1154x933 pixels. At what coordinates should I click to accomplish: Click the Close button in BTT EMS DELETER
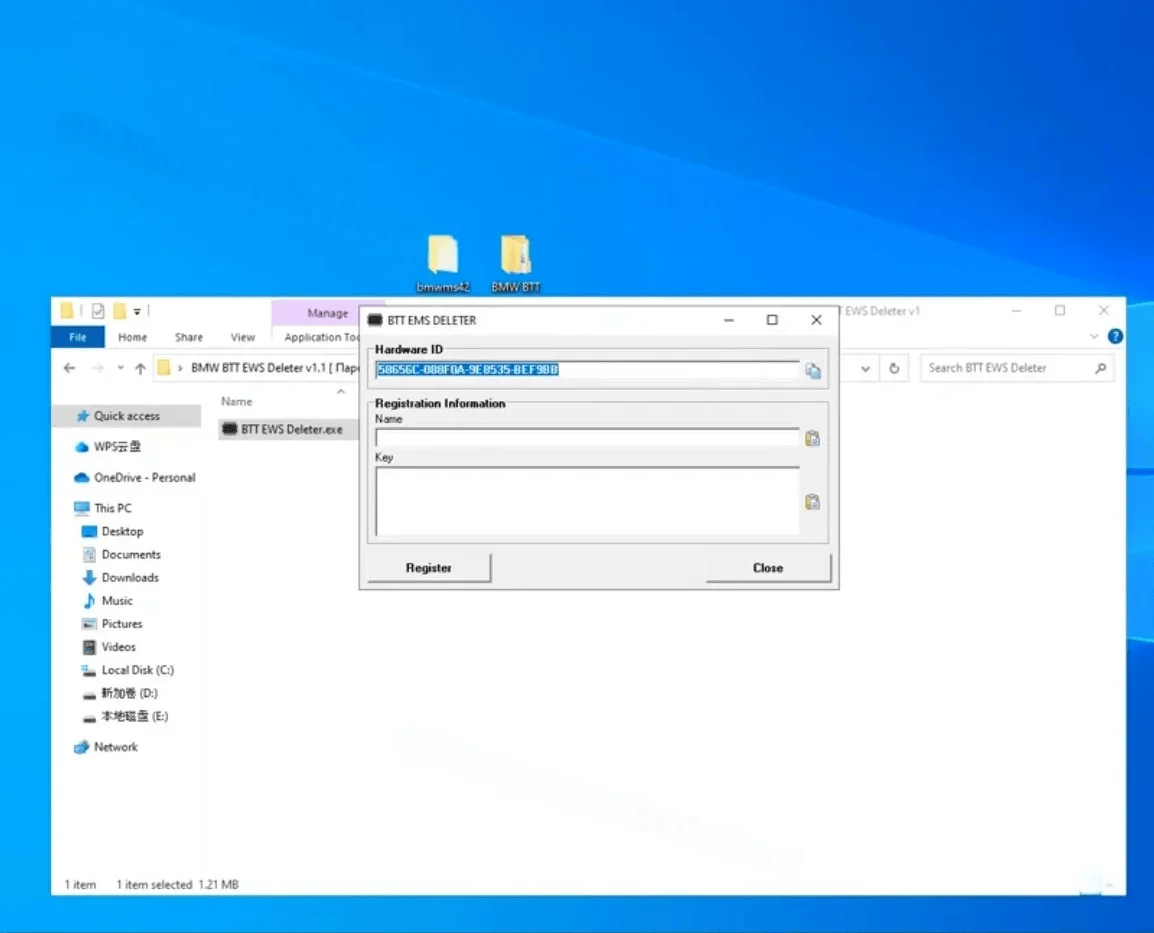point(768,567)
